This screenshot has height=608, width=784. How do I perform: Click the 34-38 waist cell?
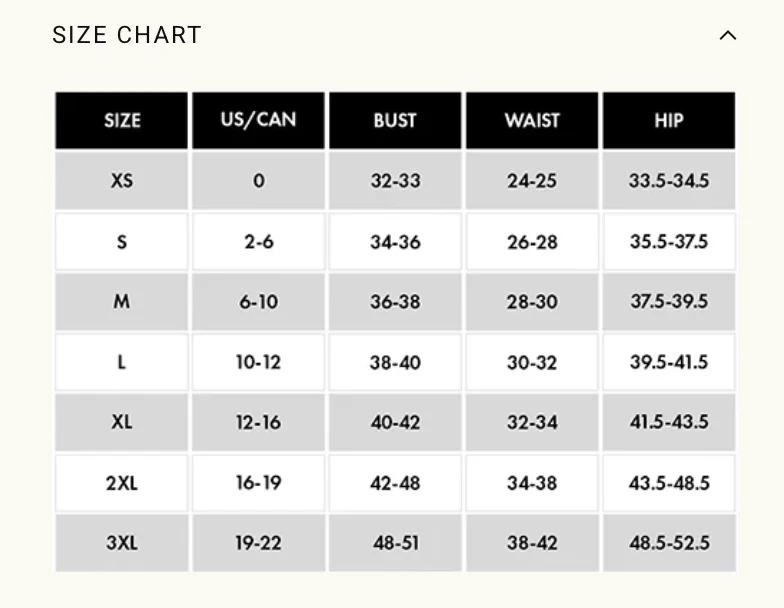tap(532, 483)
